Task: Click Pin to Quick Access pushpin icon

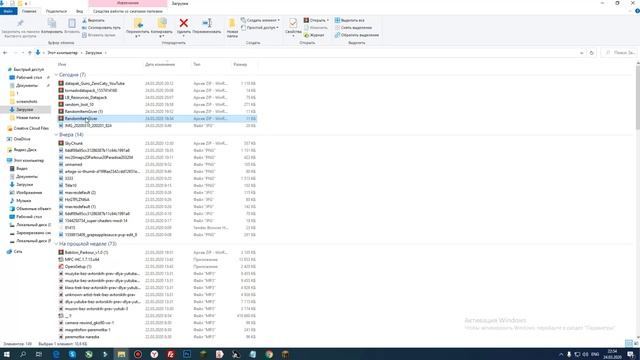Action: click(20, 23)
